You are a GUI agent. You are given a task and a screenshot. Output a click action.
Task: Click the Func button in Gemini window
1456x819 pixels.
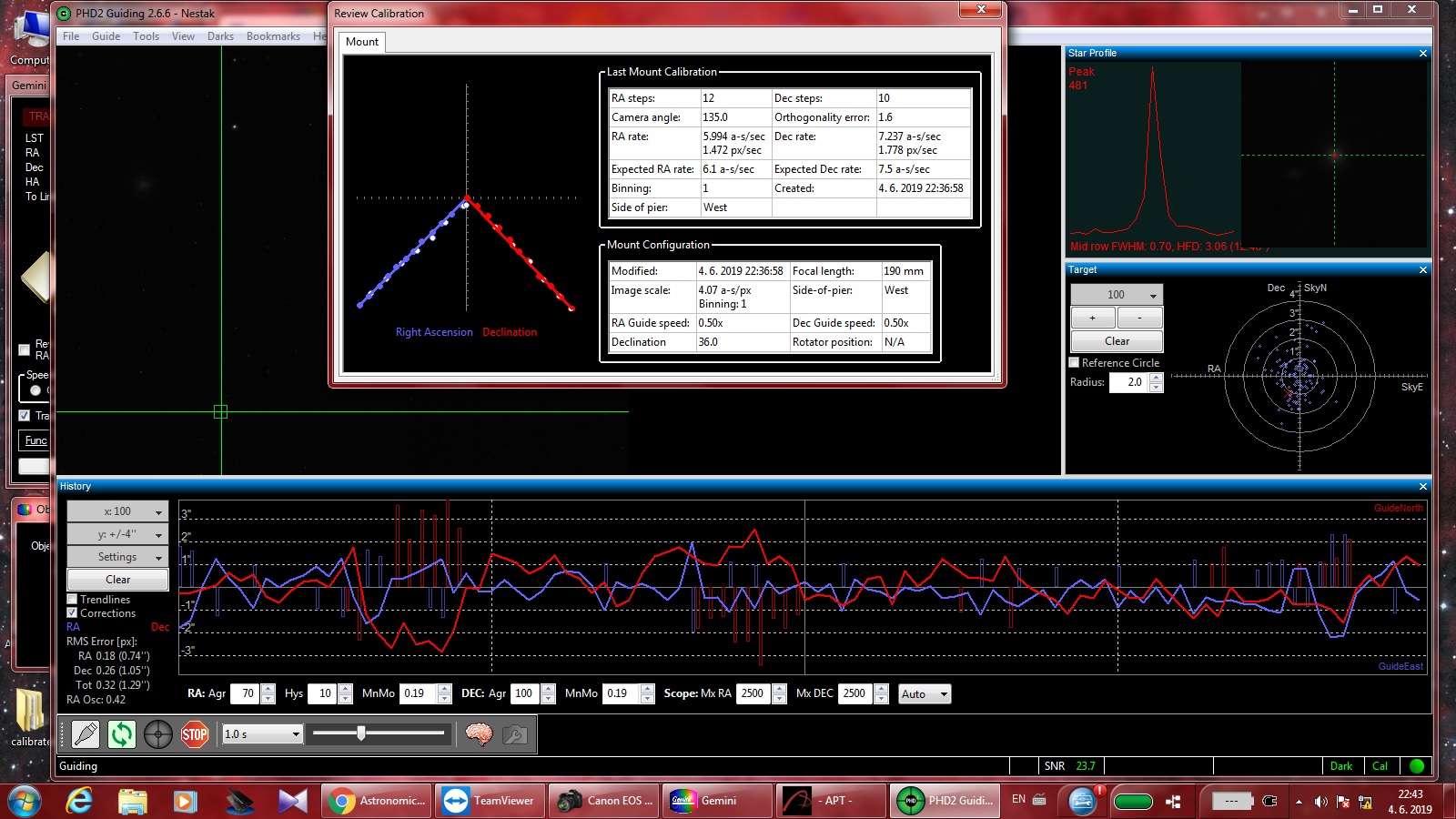[35, 440]
